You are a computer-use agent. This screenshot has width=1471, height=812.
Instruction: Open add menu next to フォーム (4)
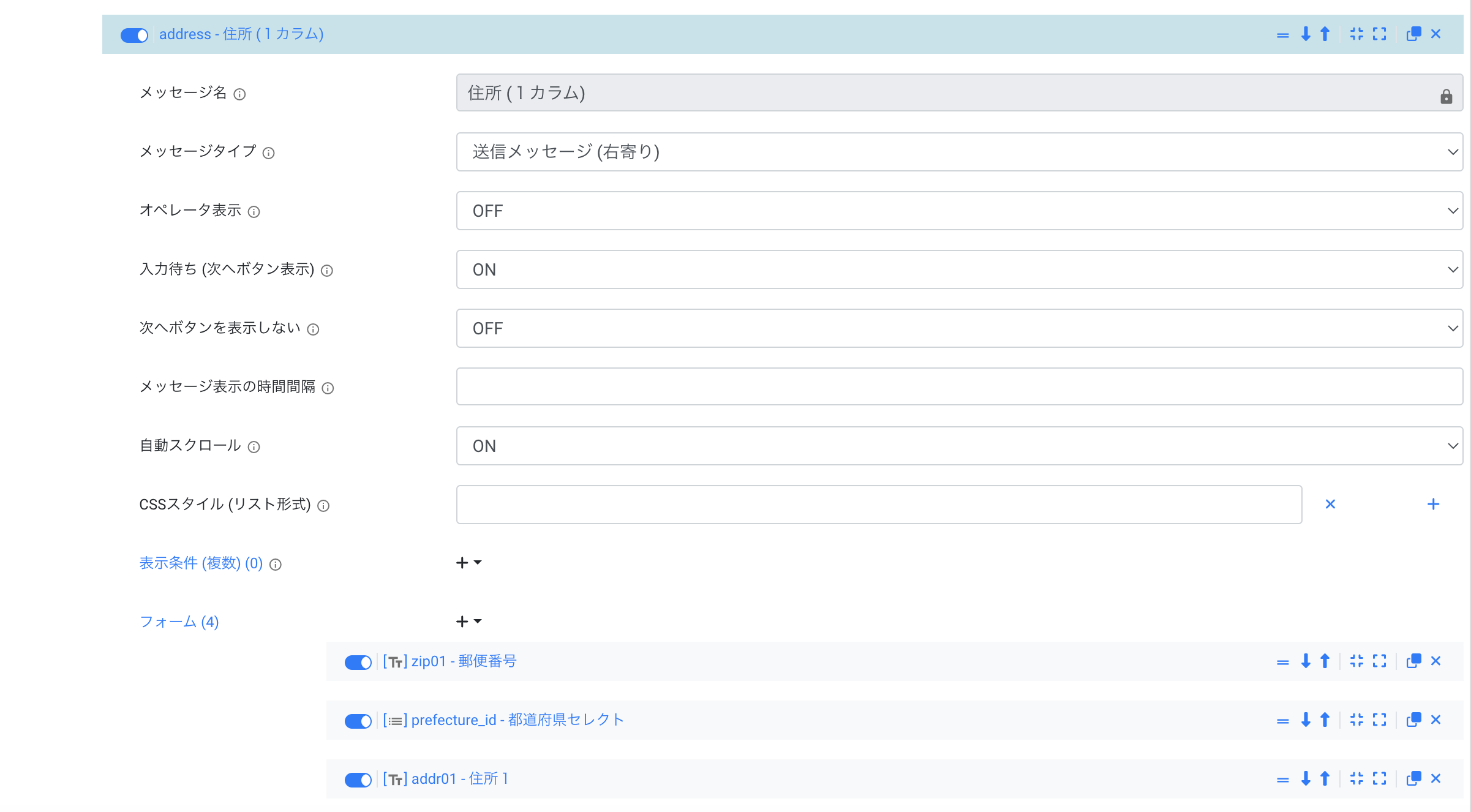468,622
